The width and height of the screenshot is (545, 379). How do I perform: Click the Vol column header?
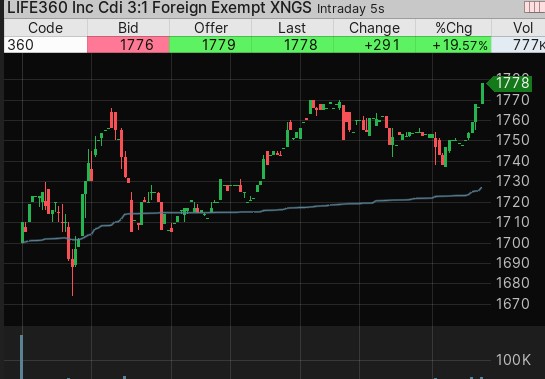518,28
